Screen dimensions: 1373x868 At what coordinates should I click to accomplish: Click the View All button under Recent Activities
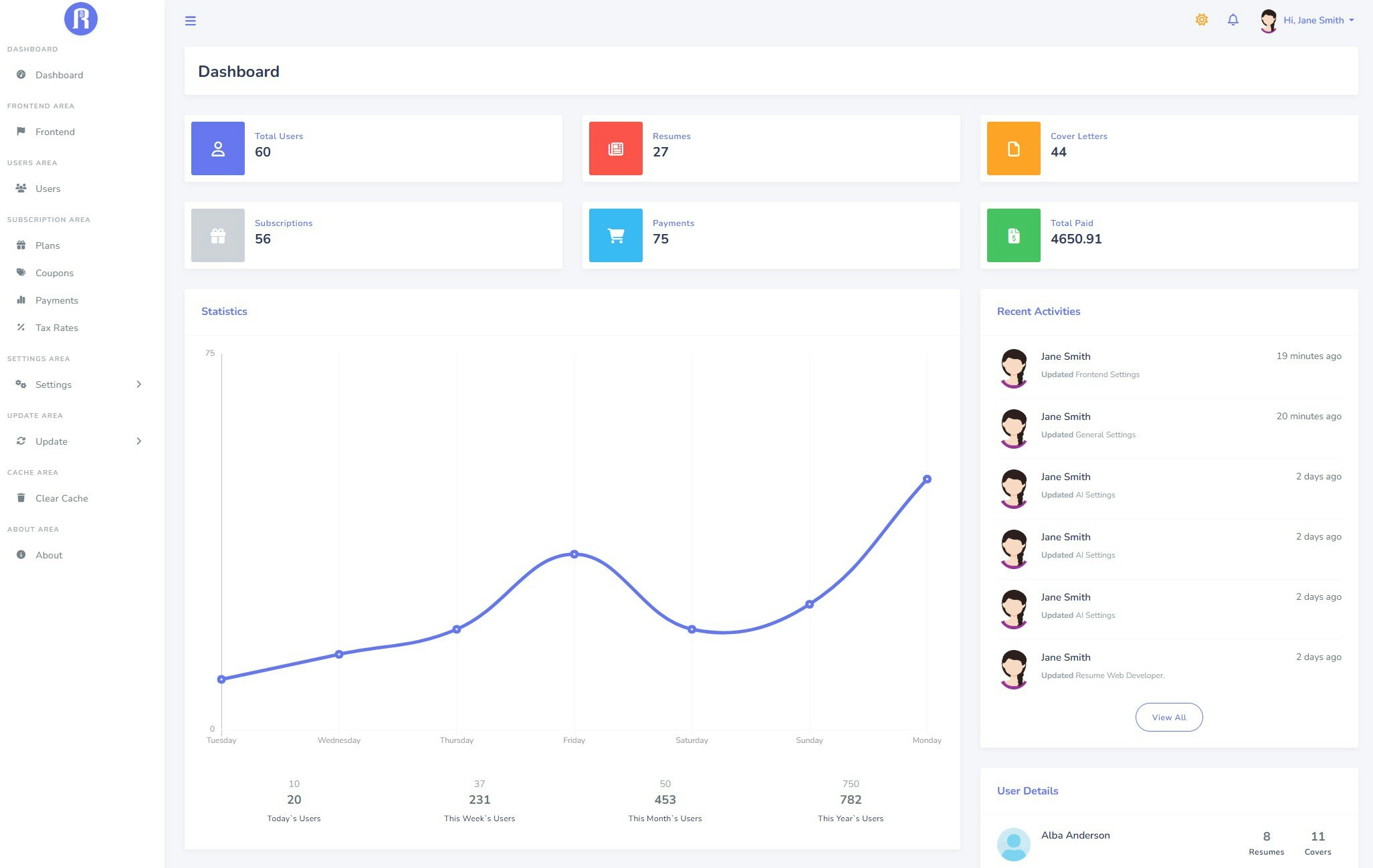[x=1168, y=717]
